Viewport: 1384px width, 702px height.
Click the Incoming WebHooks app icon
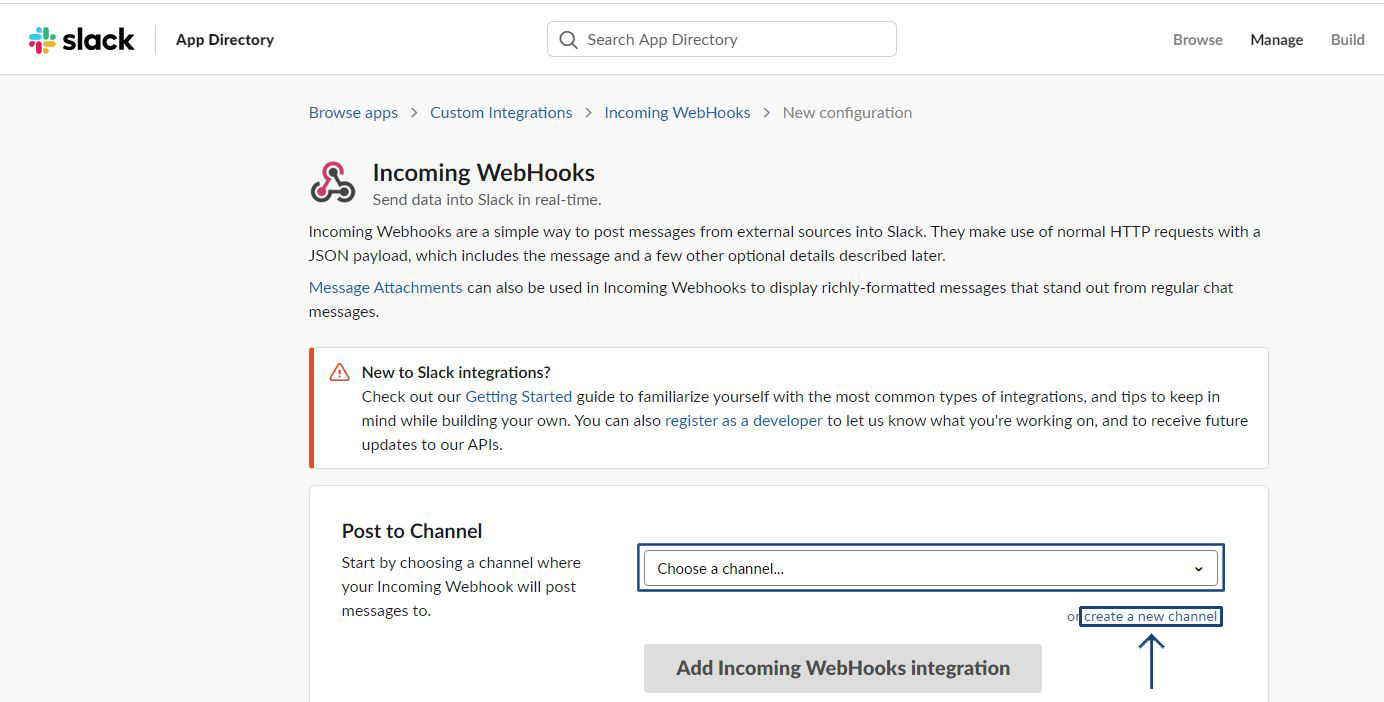point(332,183)
